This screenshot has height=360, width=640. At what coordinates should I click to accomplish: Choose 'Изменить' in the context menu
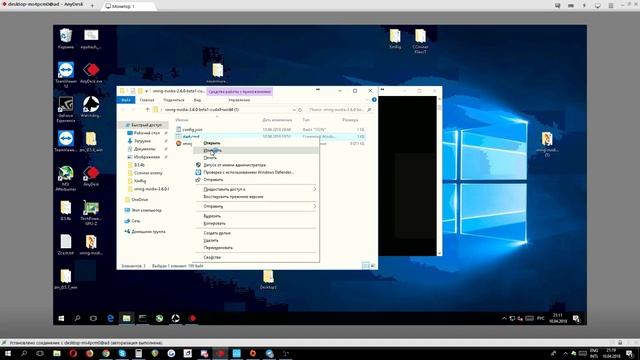pyautogui.click(x=256, y=151)
